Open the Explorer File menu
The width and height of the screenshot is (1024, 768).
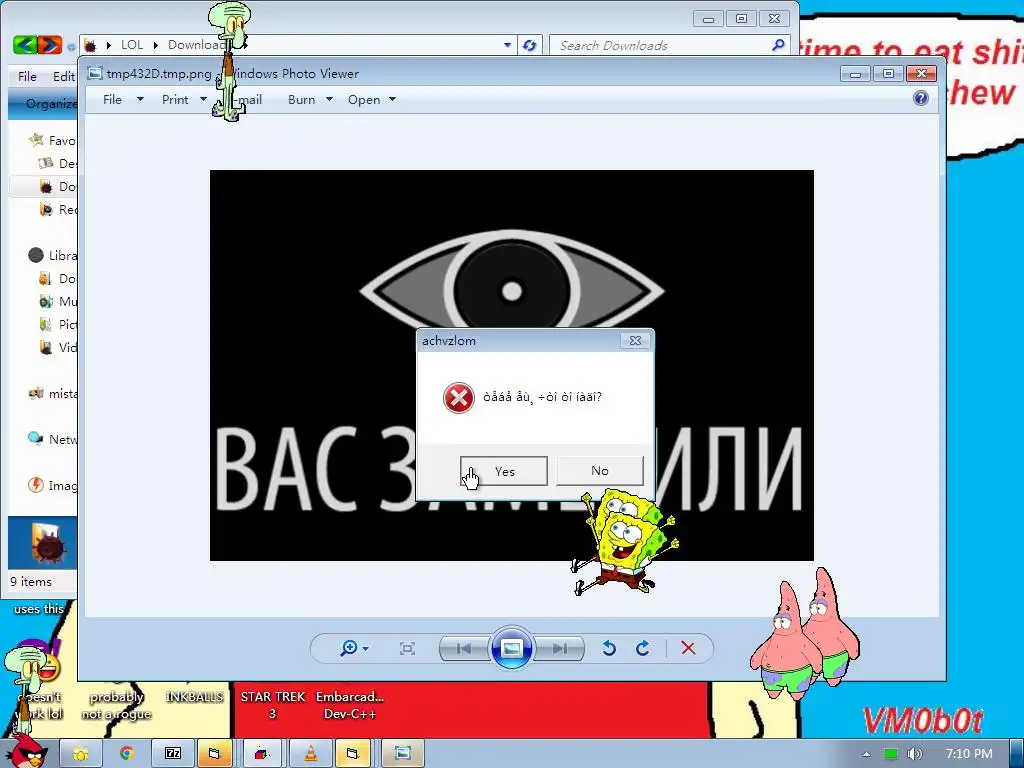(x=27, y=76)
